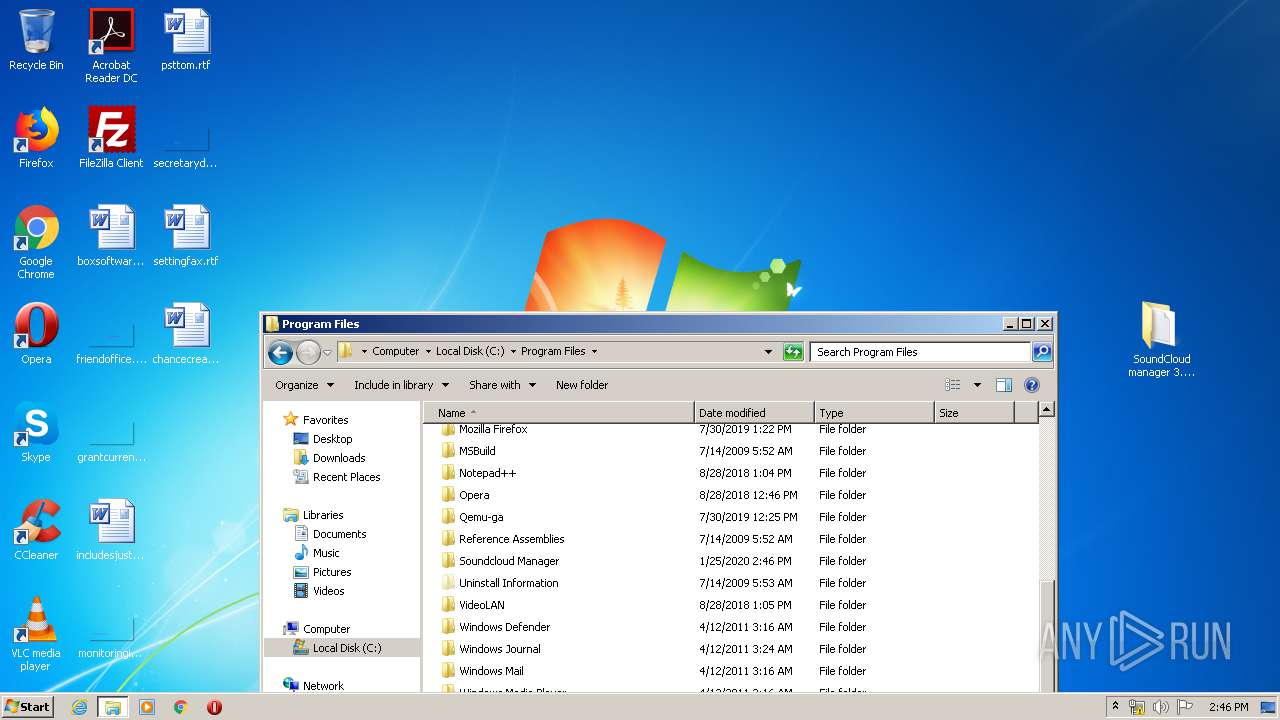This screenshot has width=1280, height=720.
Task: Click the Change your view icon
Action: 953,385
